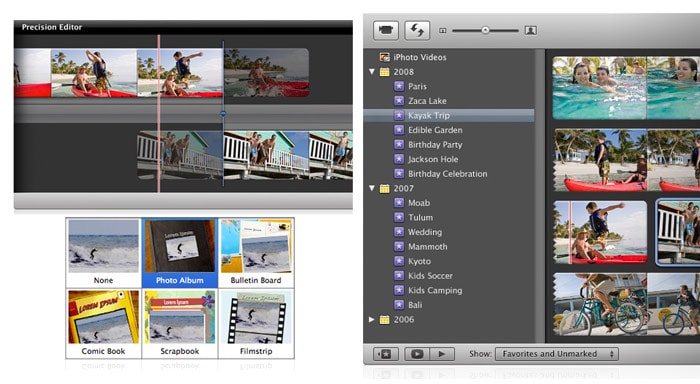Select the Kayak Trip event
The image size is (700, 384).
coord(449,115)
